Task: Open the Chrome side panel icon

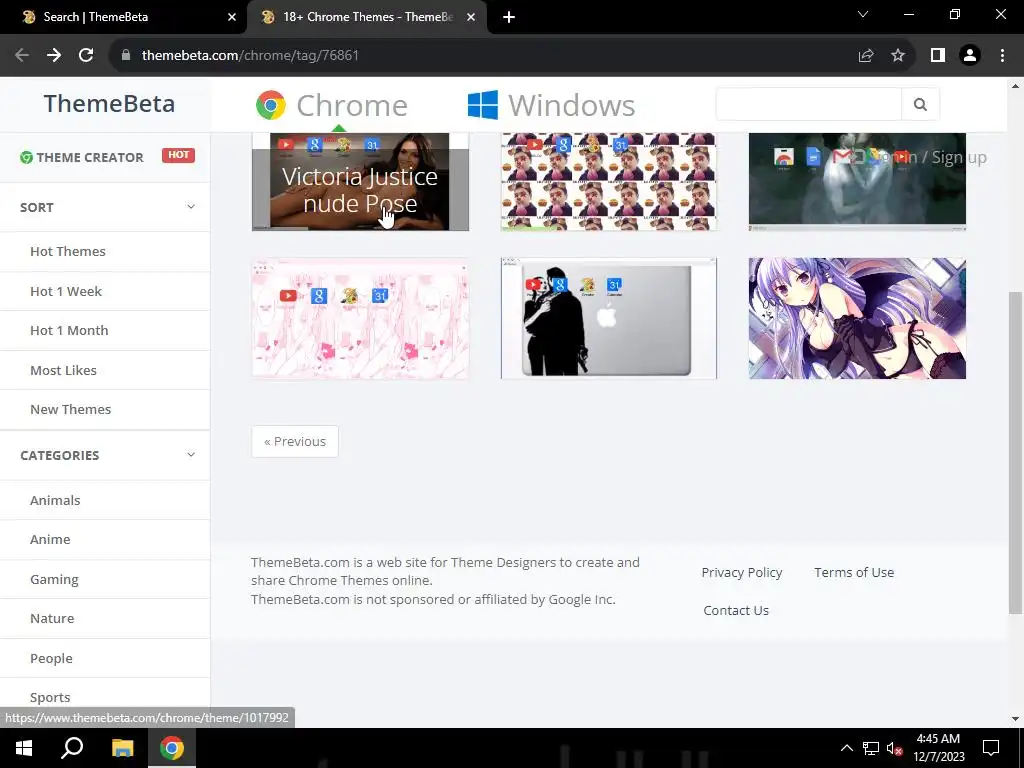Action: (x=938, y=56)
